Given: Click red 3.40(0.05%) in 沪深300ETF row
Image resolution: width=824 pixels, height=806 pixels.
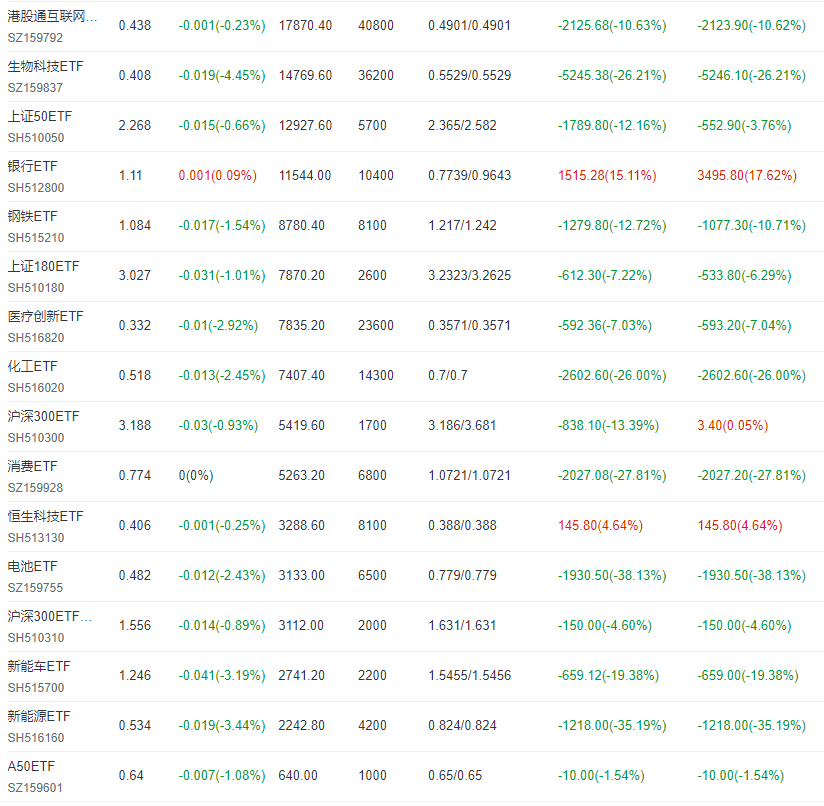Looking at the screenshot, I should tap(733, 425).
